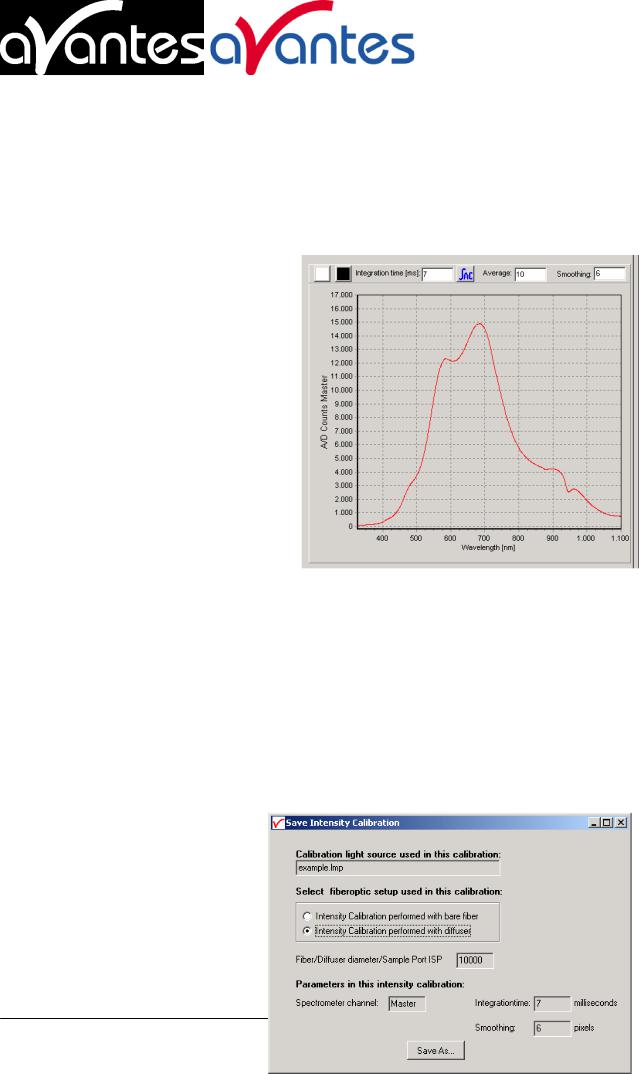Viewport: 639px width, 1074px height.
Task: Click the Spectrometer channel Master field
Action: click(x=407, y=1003)
